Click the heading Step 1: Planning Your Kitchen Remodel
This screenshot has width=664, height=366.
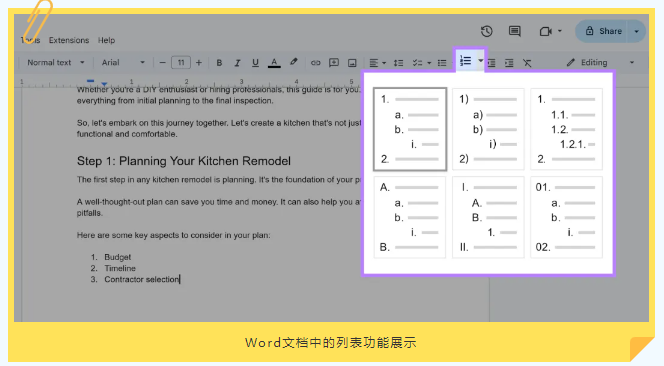point(184,161)
